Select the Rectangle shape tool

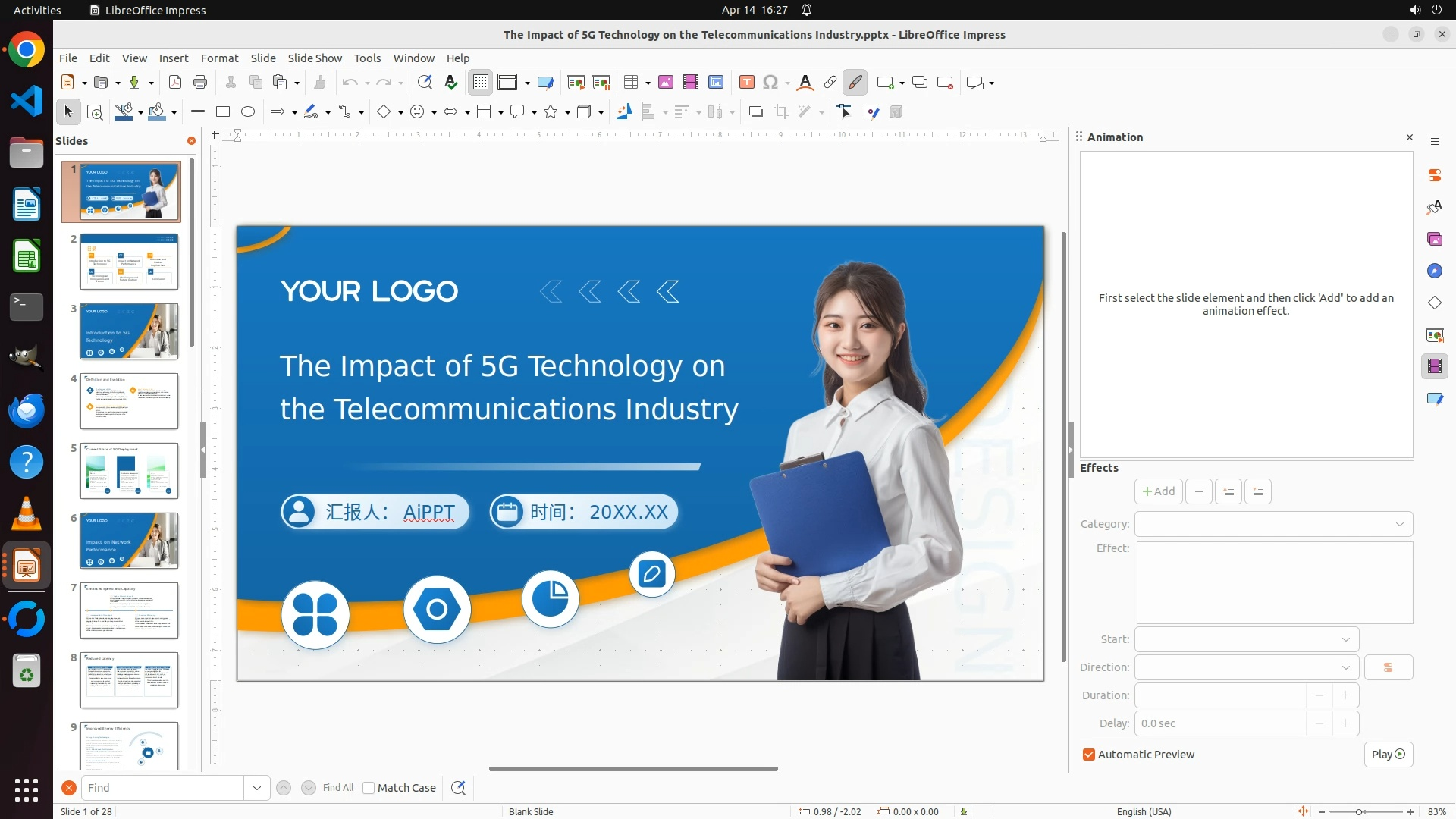(222, 112)
